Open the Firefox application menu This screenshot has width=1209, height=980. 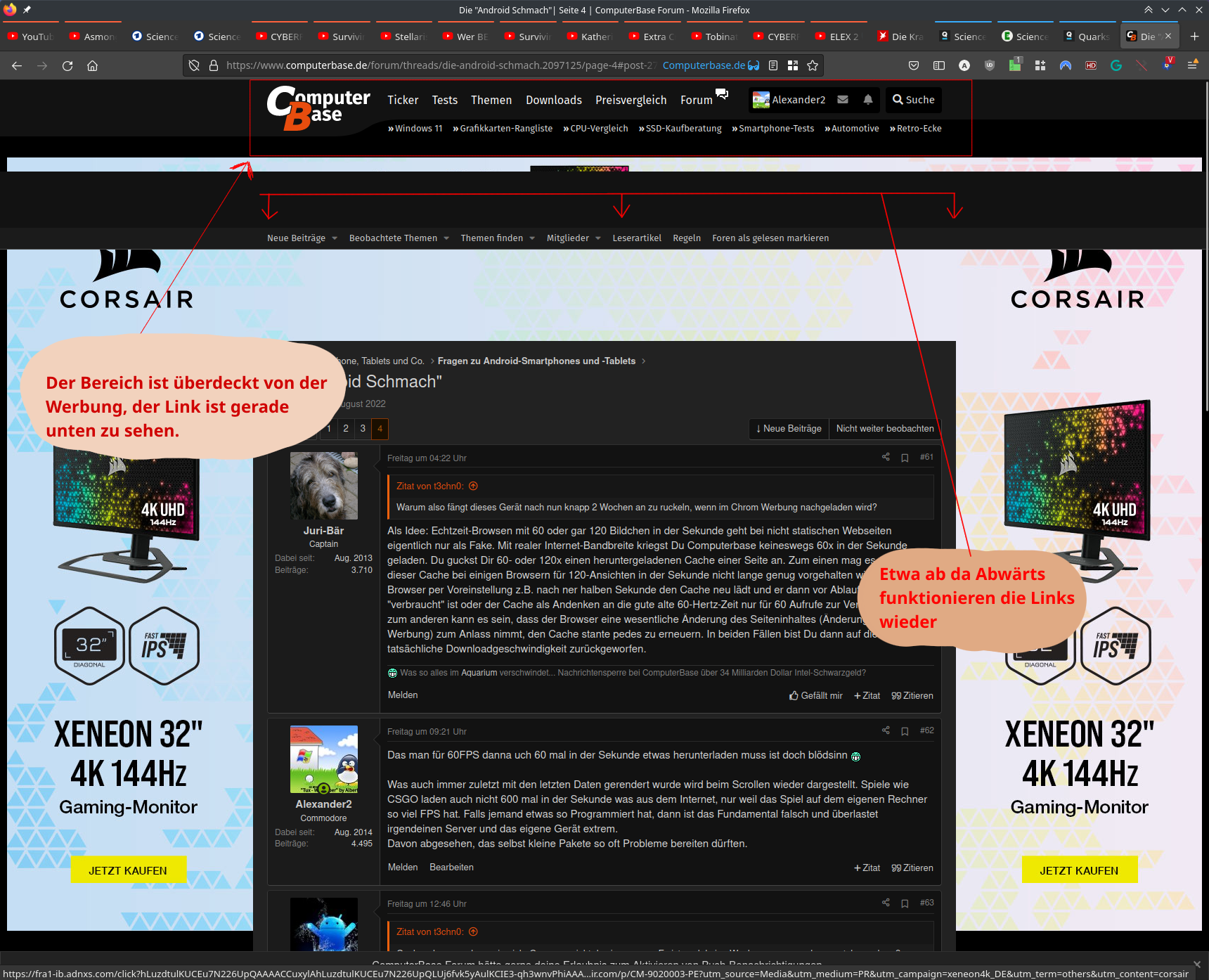(1192, 65)
